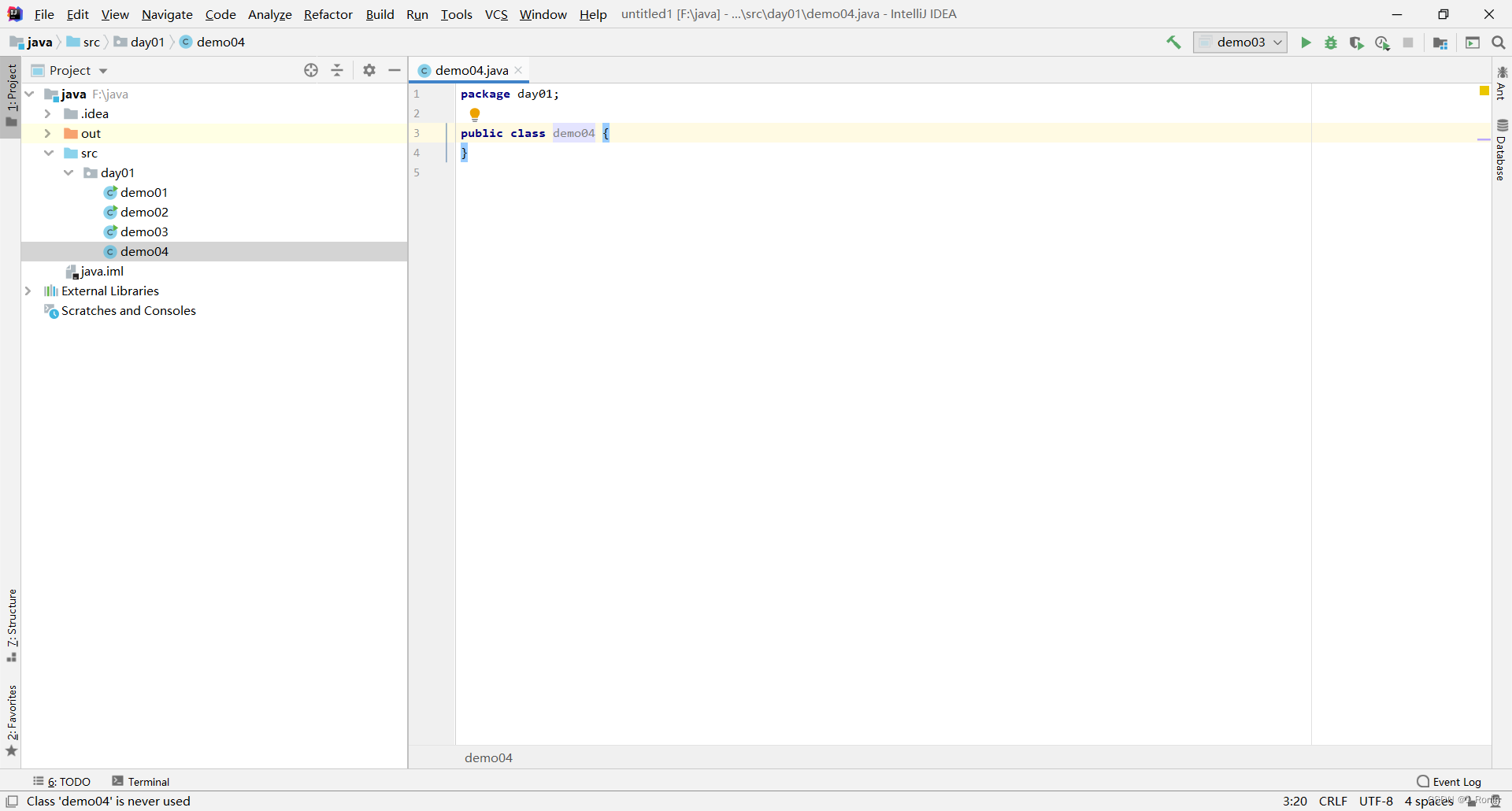Open the Navigate menu
This screenshot has height=811, width=1512.
coord(167,14)
